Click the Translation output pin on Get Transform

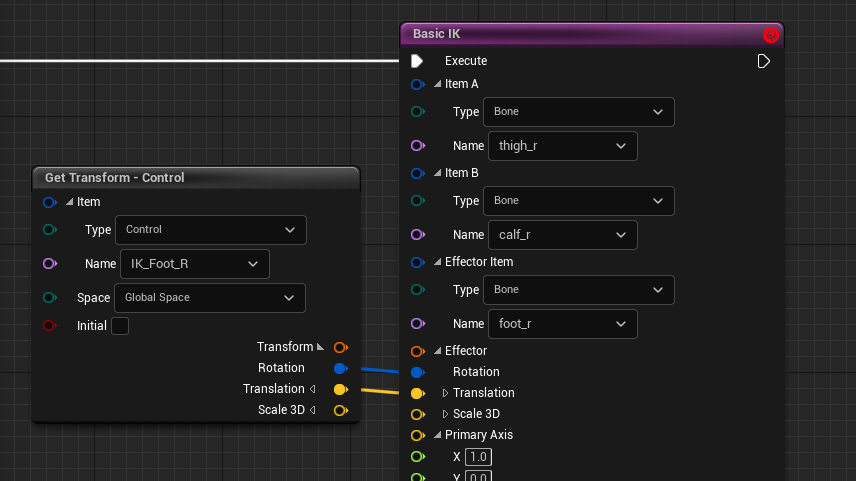tap(341, 389)
